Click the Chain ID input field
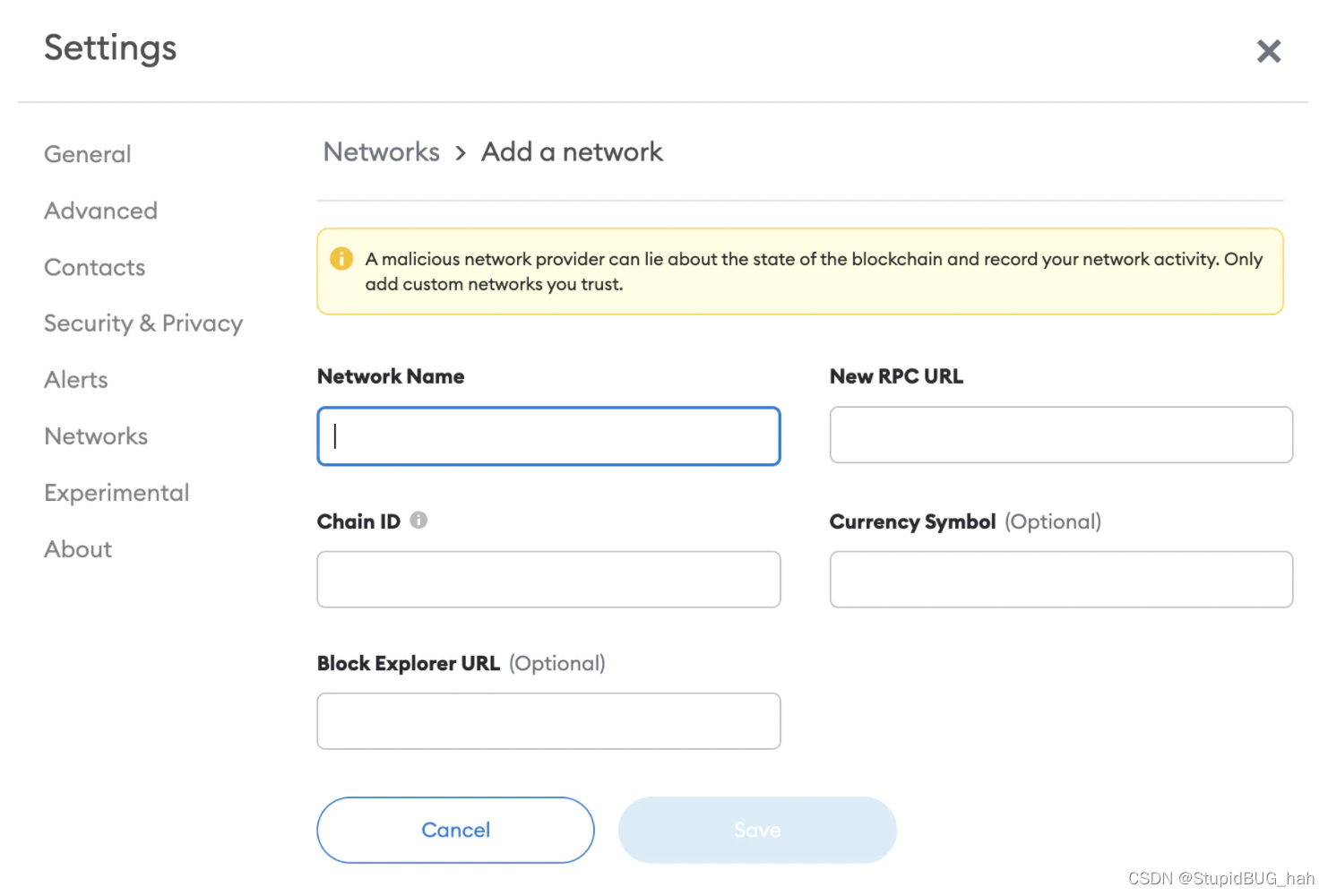The height and width of the screenshot is (896, 1328). point(548,580)
